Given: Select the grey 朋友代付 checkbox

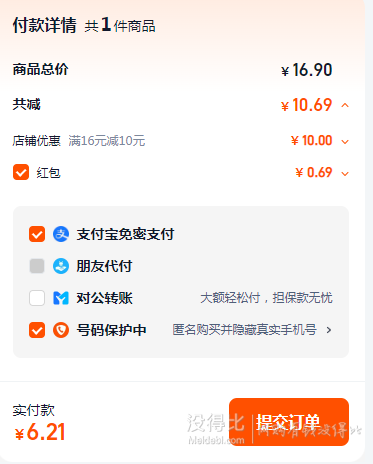Looking at the screenshot, I should tap(37, 266).
